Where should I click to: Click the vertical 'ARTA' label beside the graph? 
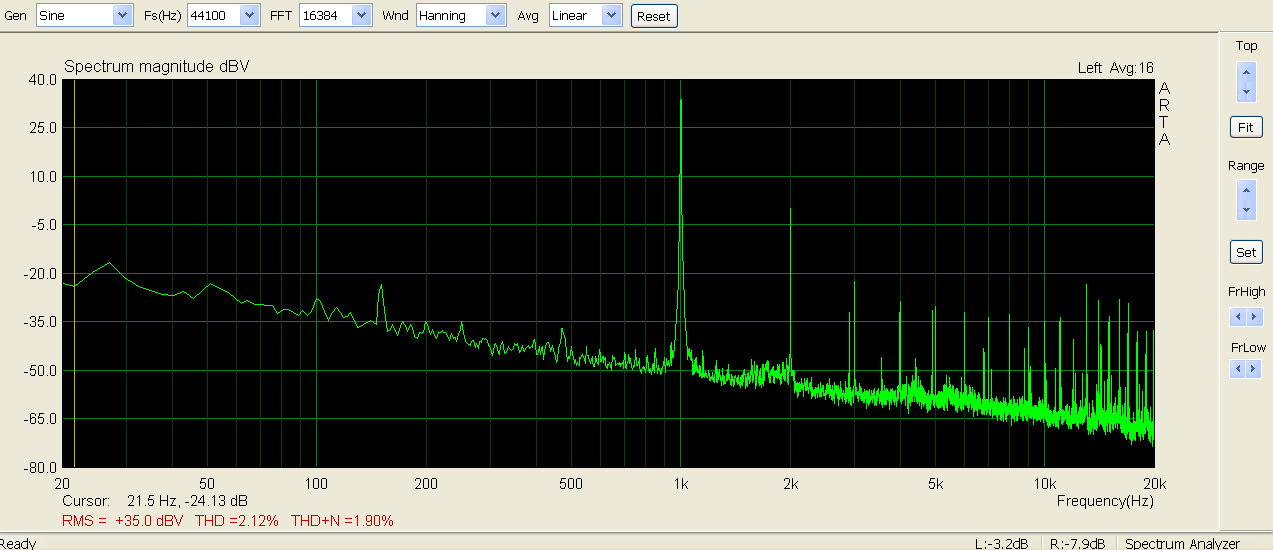click(x=1164, y=114)
